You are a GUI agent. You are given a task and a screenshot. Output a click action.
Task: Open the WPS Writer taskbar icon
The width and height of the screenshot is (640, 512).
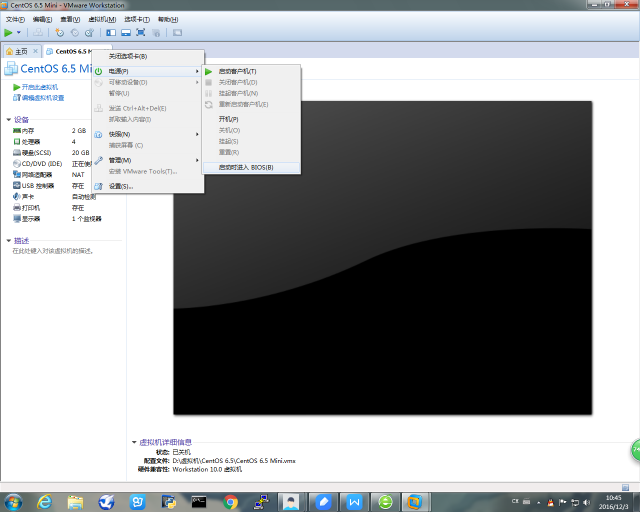[354, 502]
